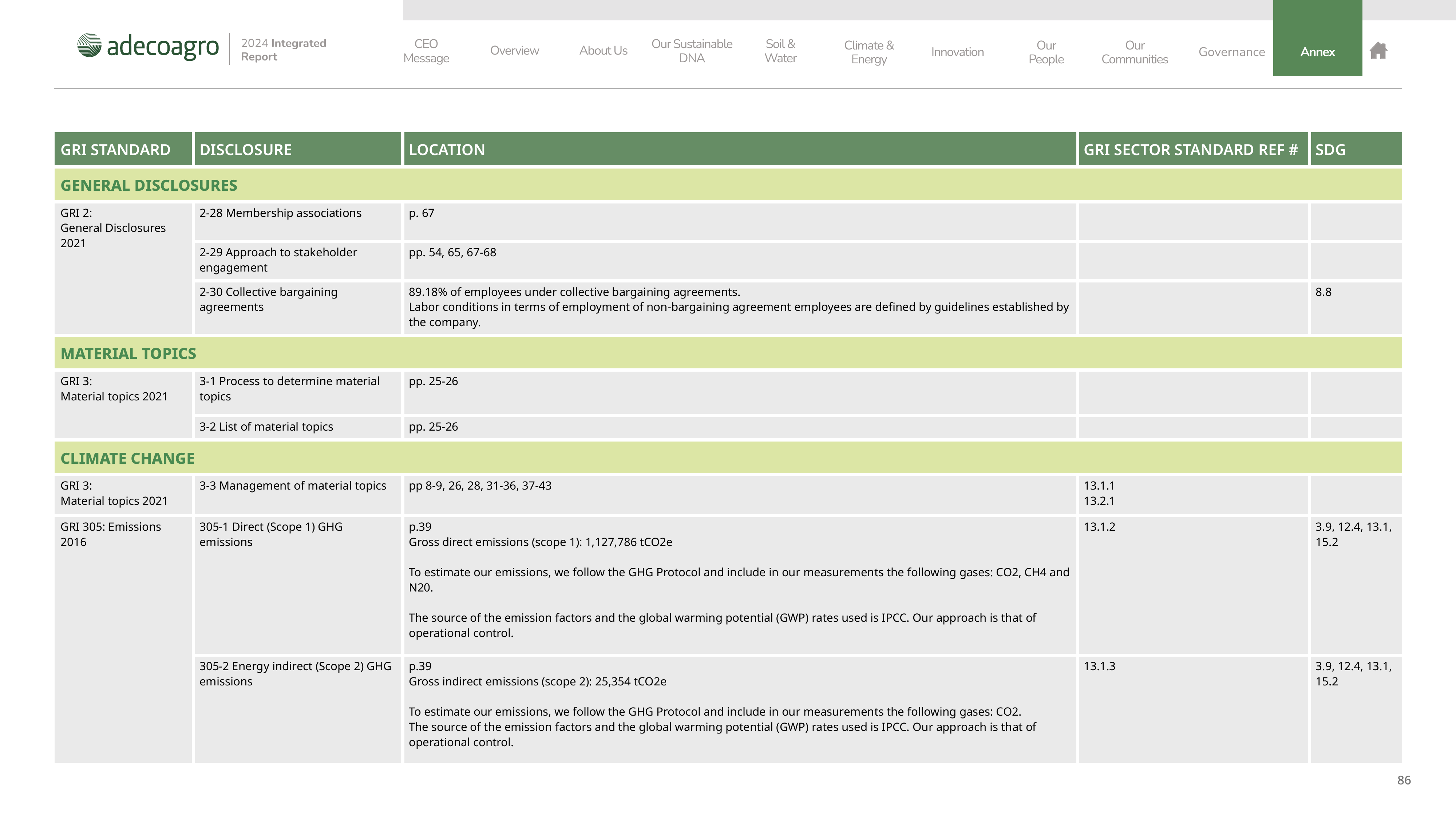Click 2024 Integrated Report title

coord(284,50)
